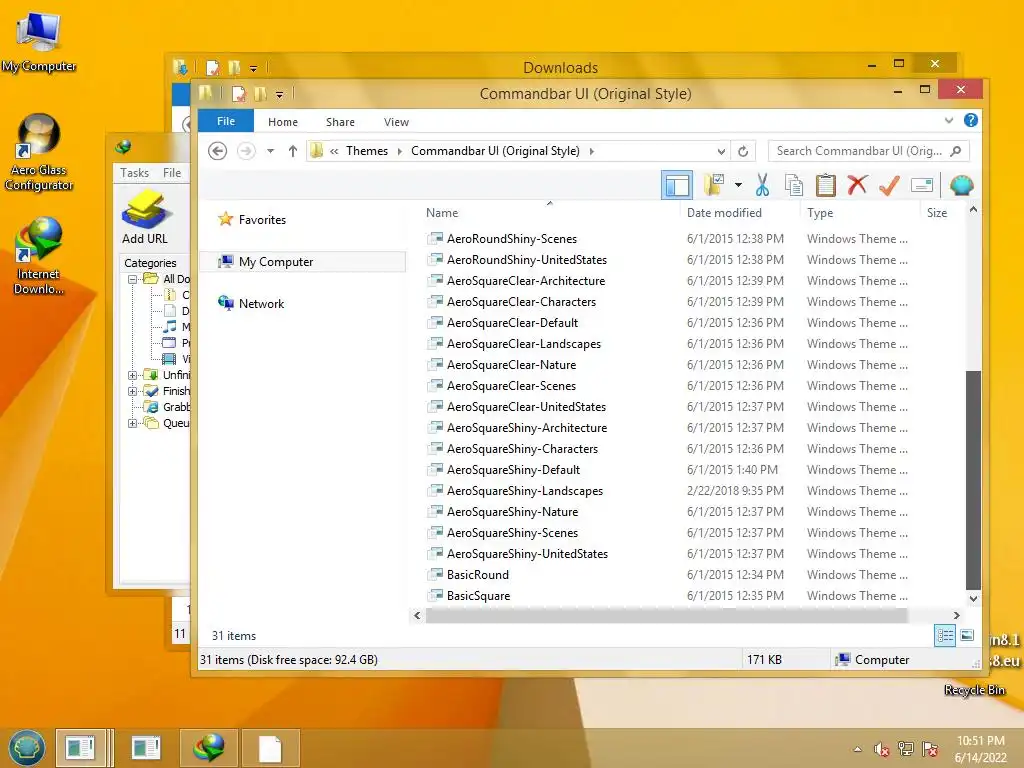Expand the chevron after Commandbar UI breadcrumb
The width and height of the screenshot is (1024, 768).
(592, 152)
